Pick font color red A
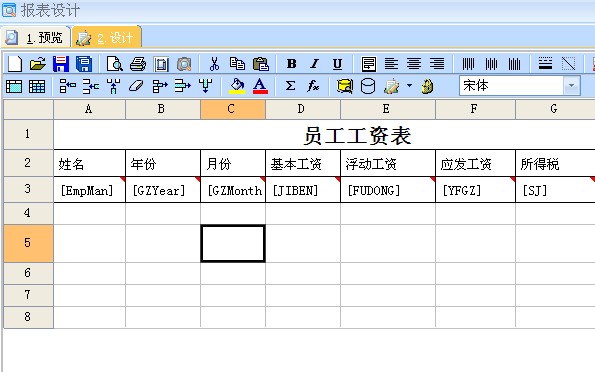This screenshot has width=595, height=372. (260, 86)
